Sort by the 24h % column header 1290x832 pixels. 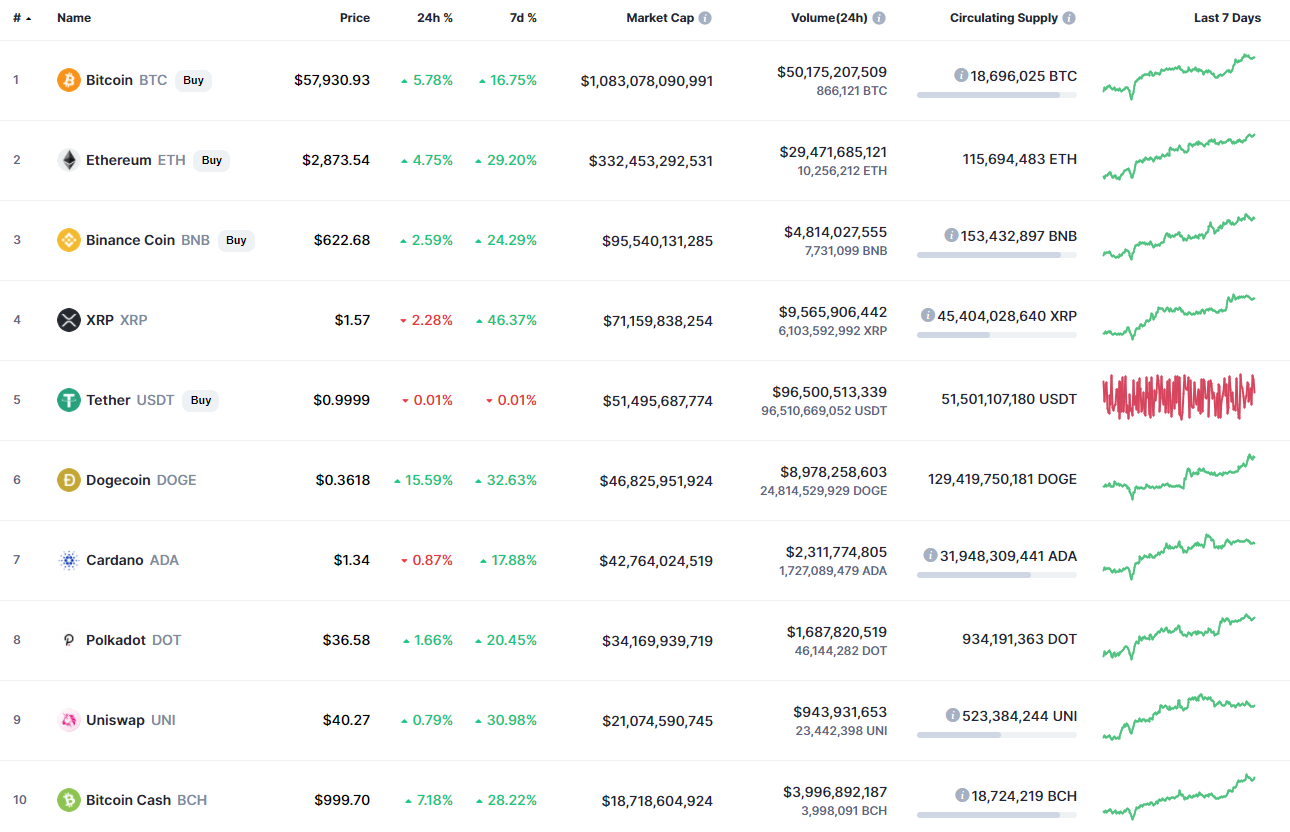(434, 18)
